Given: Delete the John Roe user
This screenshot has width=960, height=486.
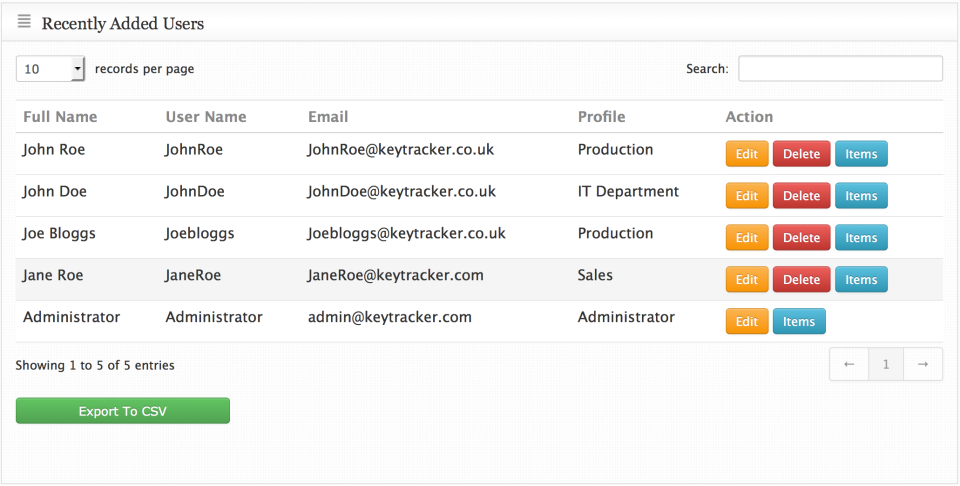Looking at the screenshot, I should (801, 154).
